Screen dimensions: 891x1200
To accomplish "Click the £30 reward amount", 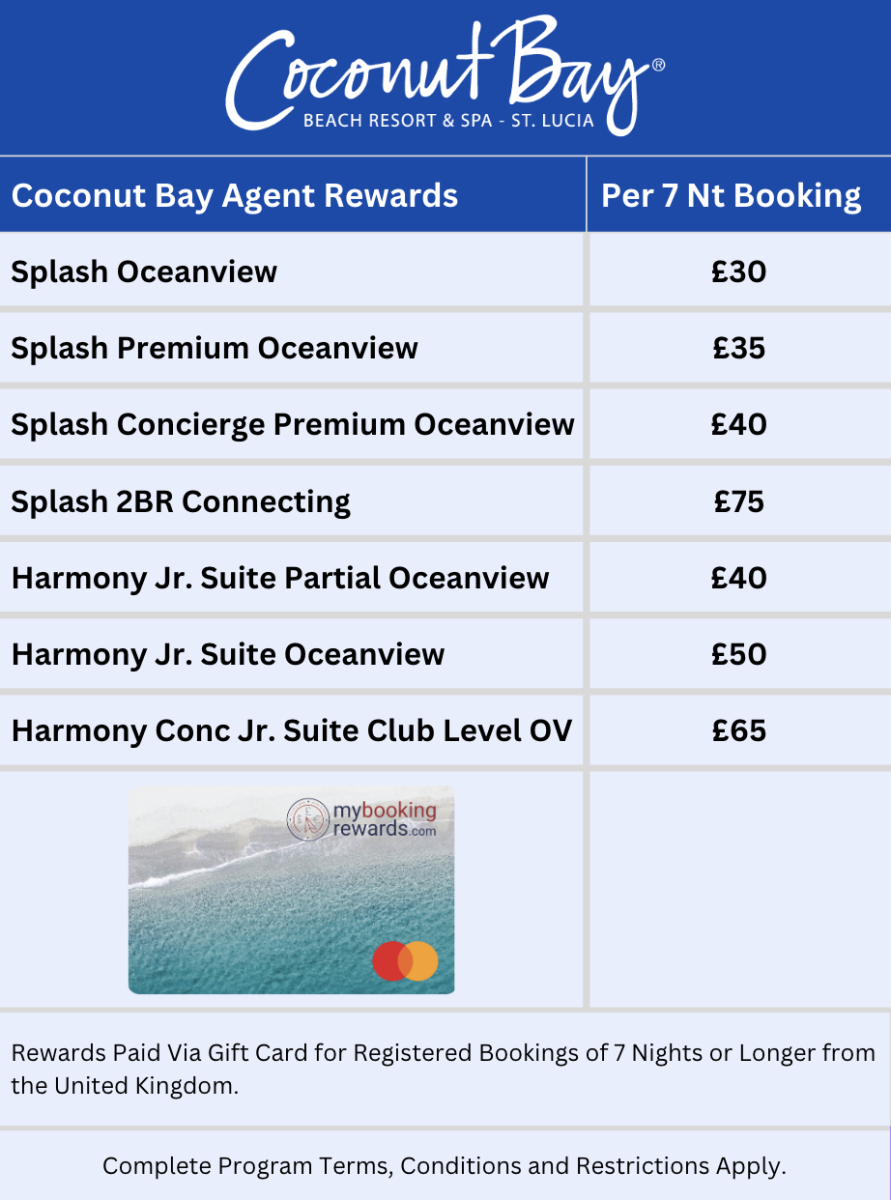I will tap(739, 271).
